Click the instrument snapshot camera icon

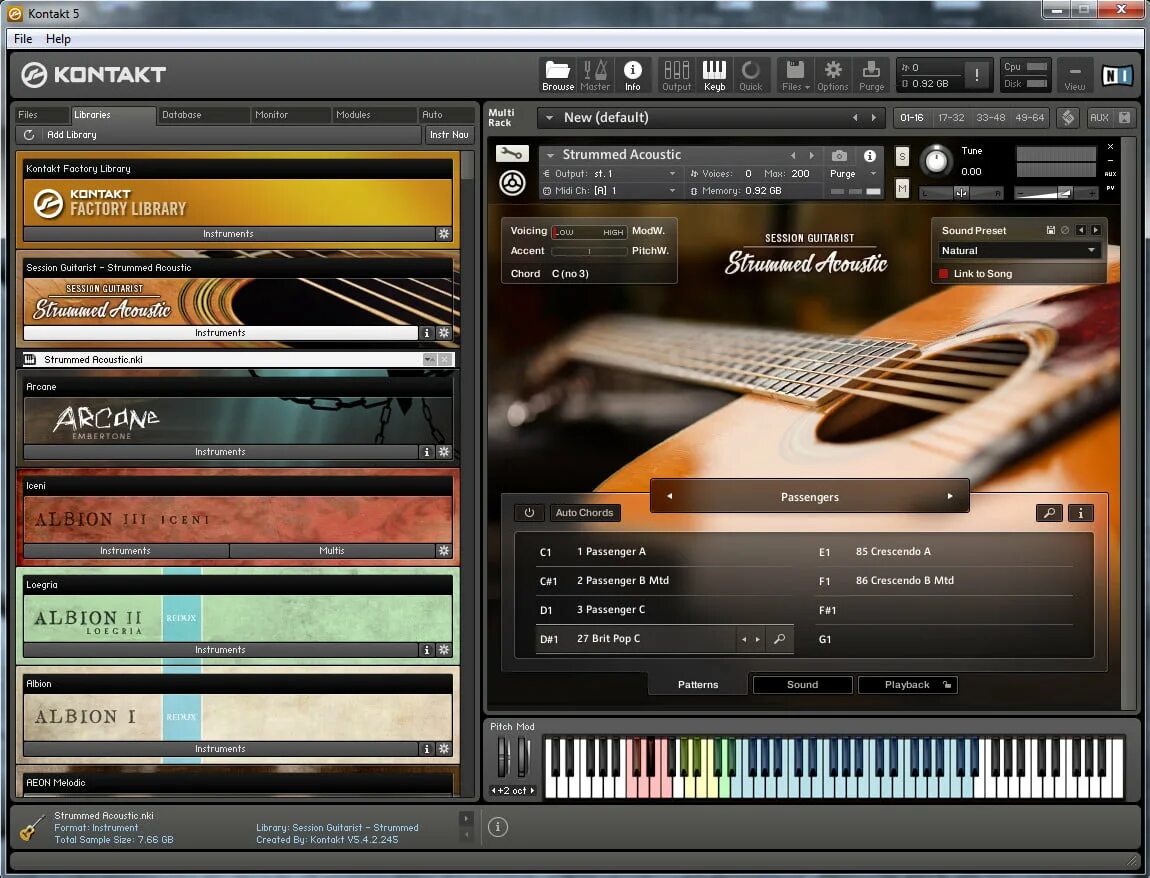pyautogui.click(x=839, y=156)
